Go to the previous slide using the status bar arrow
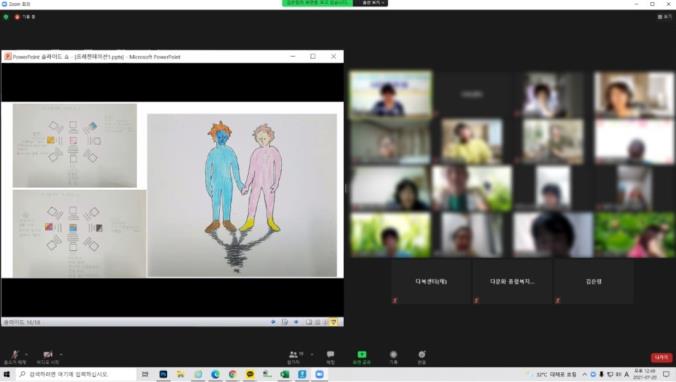 pyautogui.click(x=273, y=322)
